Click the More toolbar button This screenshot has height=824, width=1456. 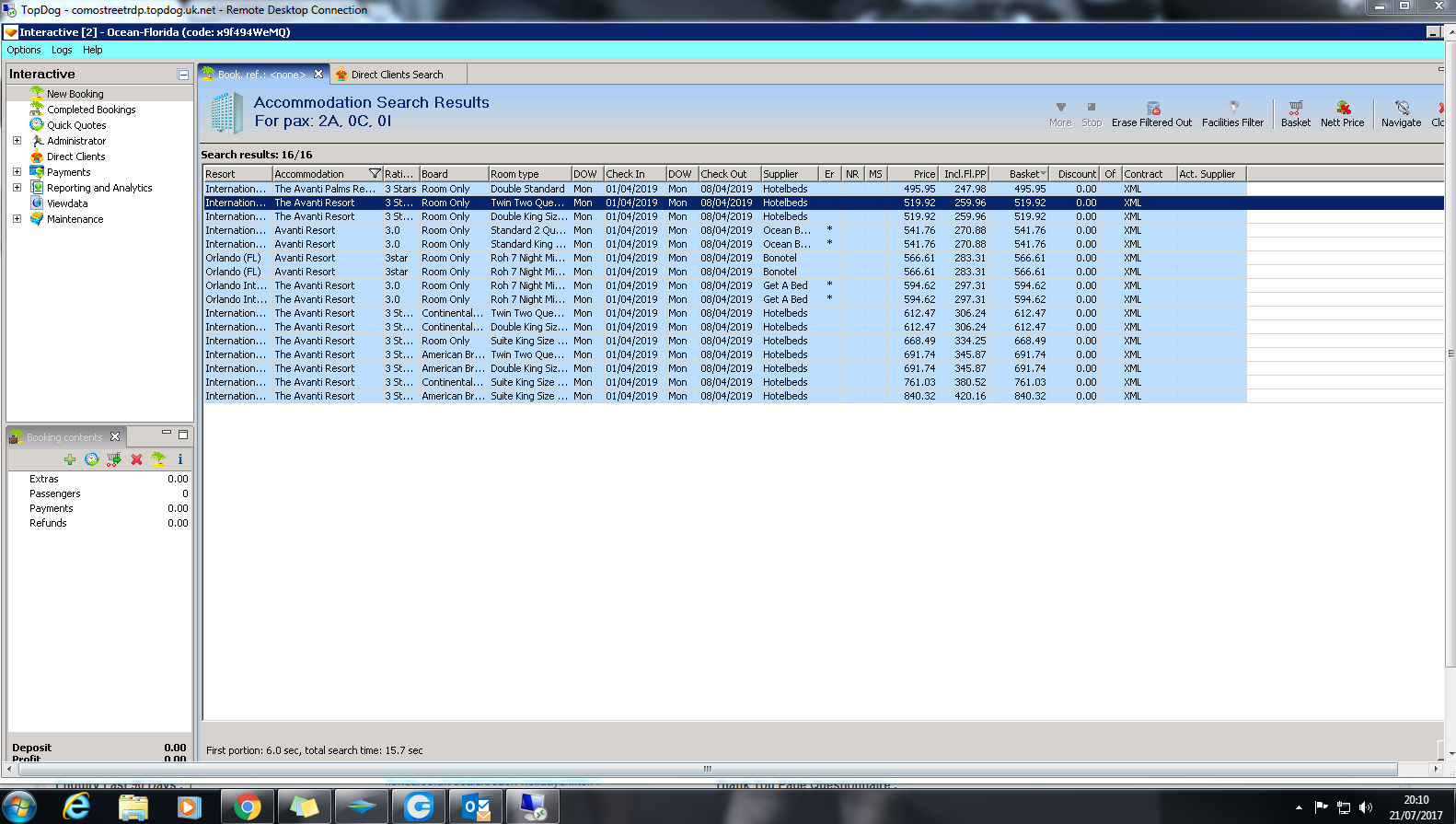(1060, 114)
